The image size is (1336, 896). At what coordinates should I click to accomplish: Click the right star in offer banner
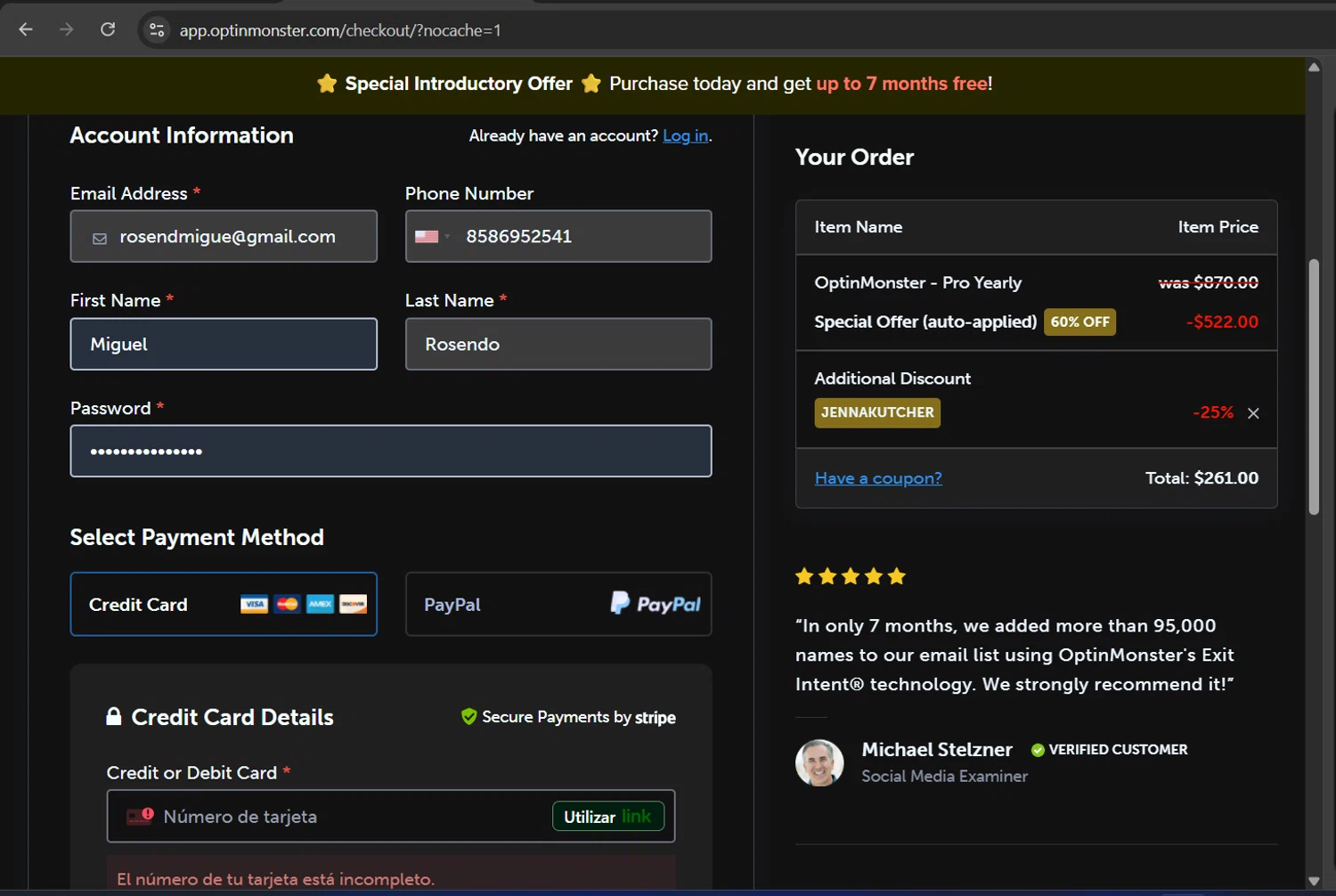coord(591,84)
